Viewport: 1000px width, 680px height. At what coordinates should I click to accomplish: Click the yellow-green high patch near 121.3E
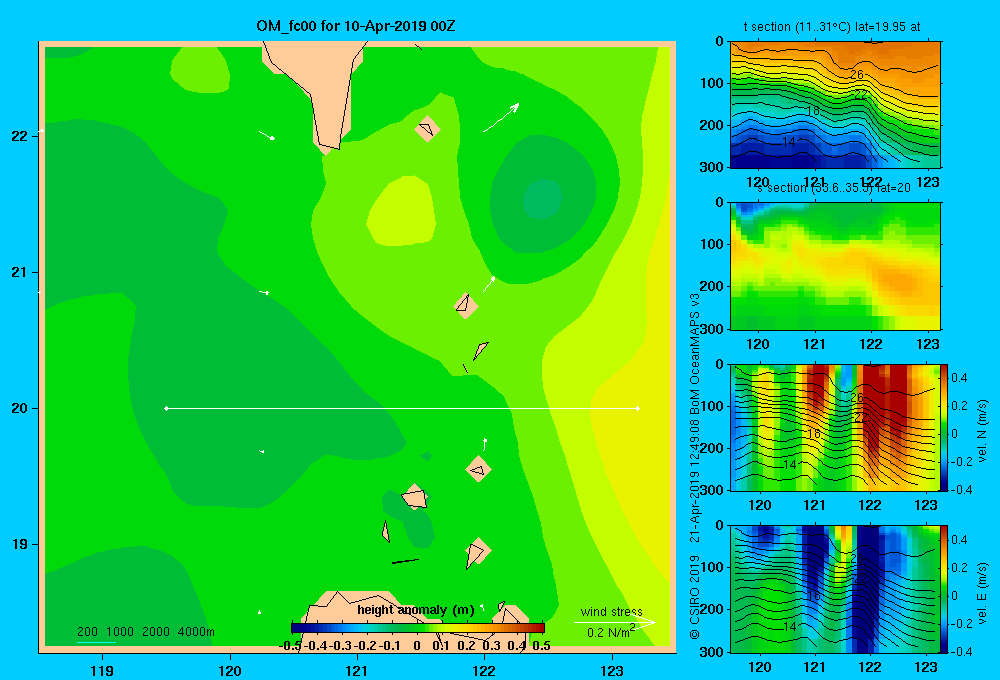pyautogui.click(x=402, y=212)
